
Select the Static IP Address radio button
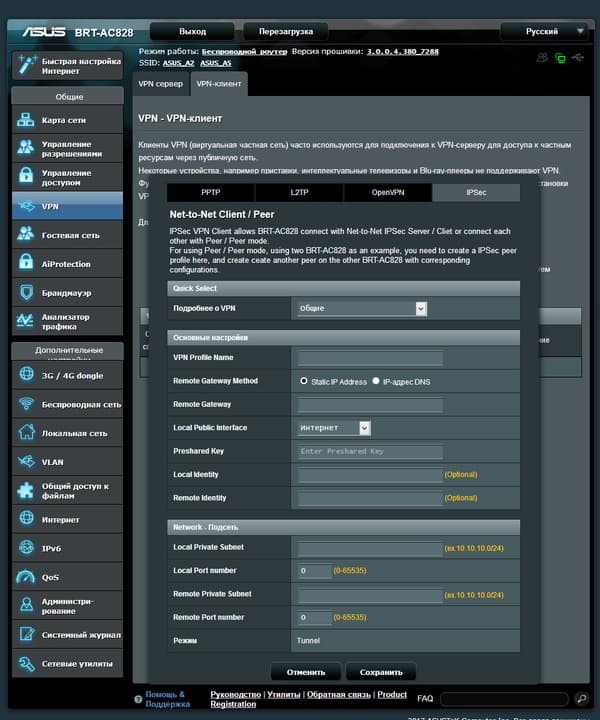303,381
